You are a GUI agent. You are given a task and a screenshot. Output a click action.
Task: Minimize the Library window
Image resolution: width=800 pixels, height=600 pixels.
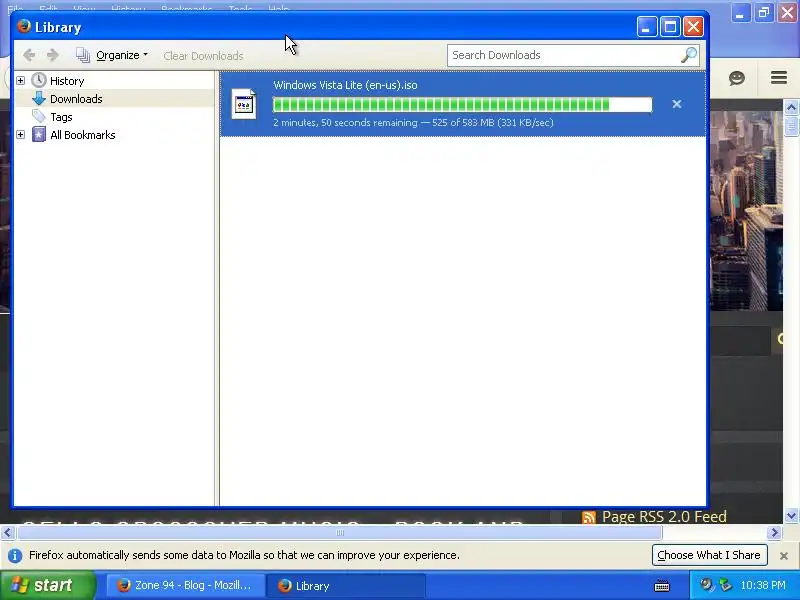[x=646, y=27]
